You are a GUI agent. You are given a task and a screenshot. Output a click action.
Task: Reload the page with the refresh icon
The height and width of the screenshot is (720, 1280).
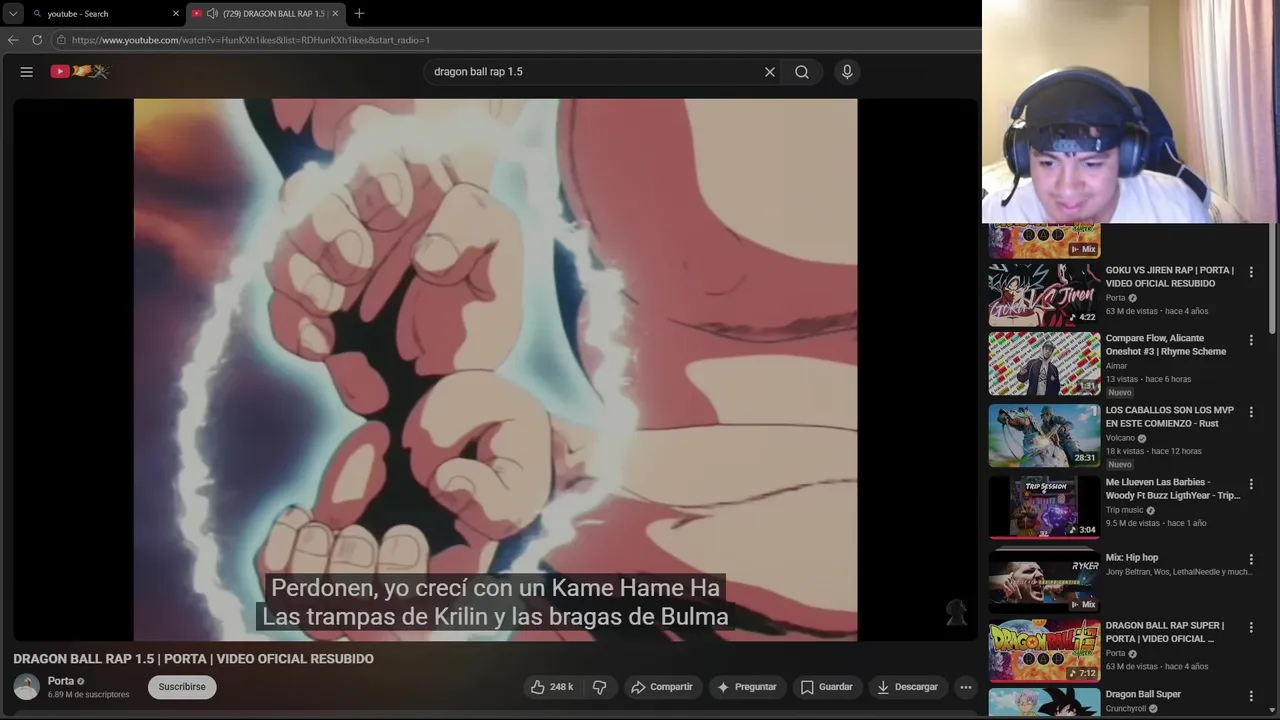[37, 40]
